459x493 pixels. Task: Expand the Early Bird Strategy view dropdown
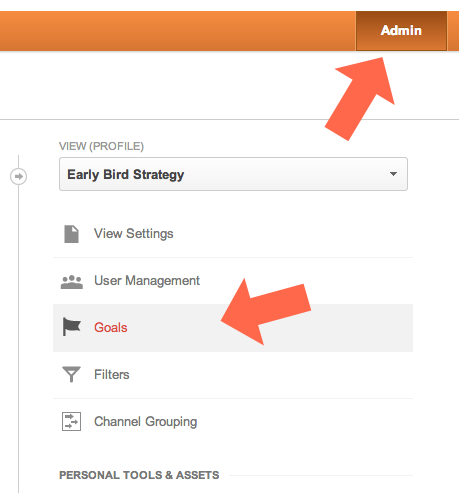[x=233, y=174]
